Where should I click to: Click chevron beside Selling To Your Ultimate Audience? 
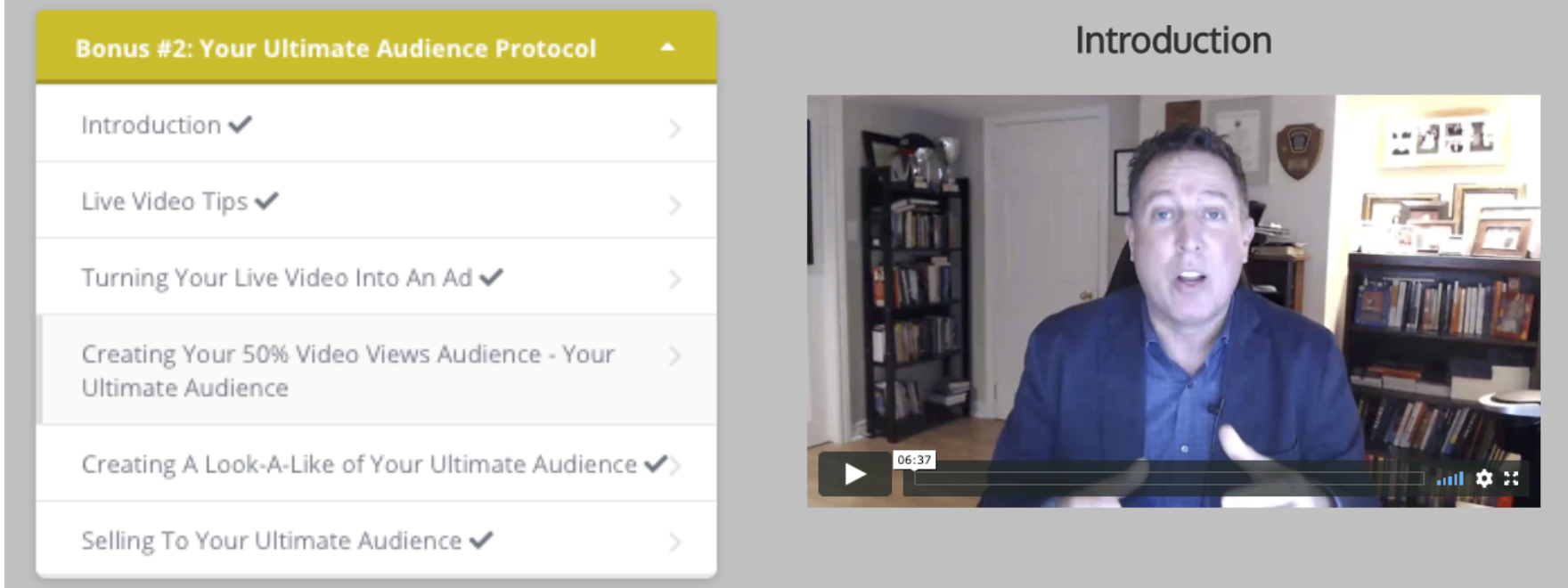click(674, 542)
